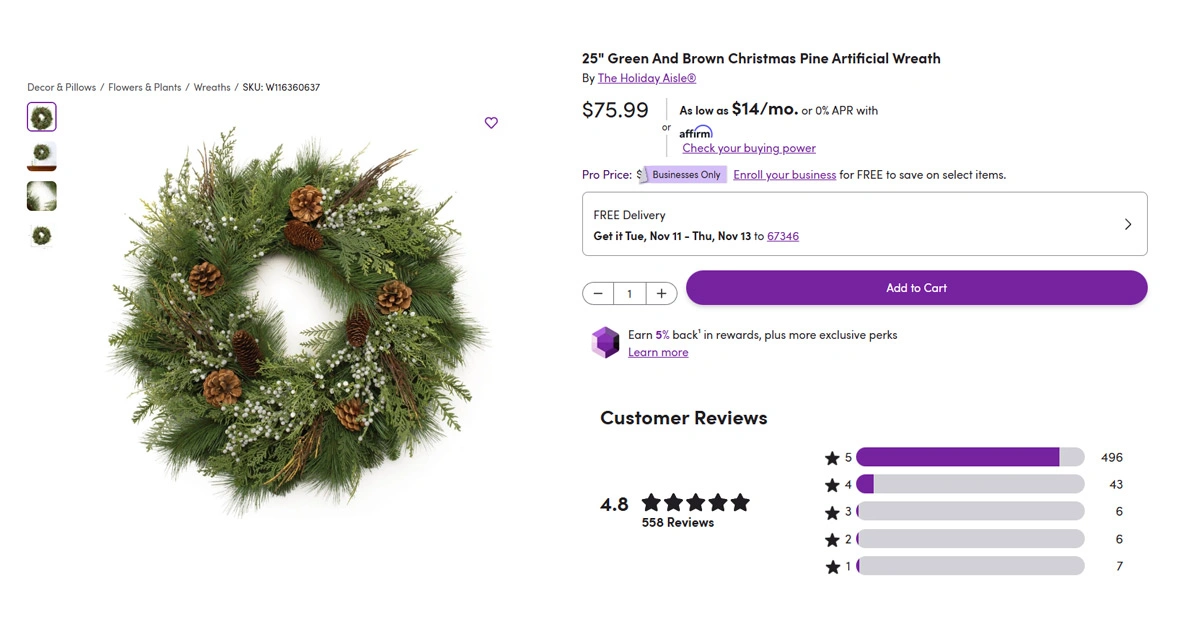Select the third wreath thumbnail
Screen dimensions: 1202x634
42,196
